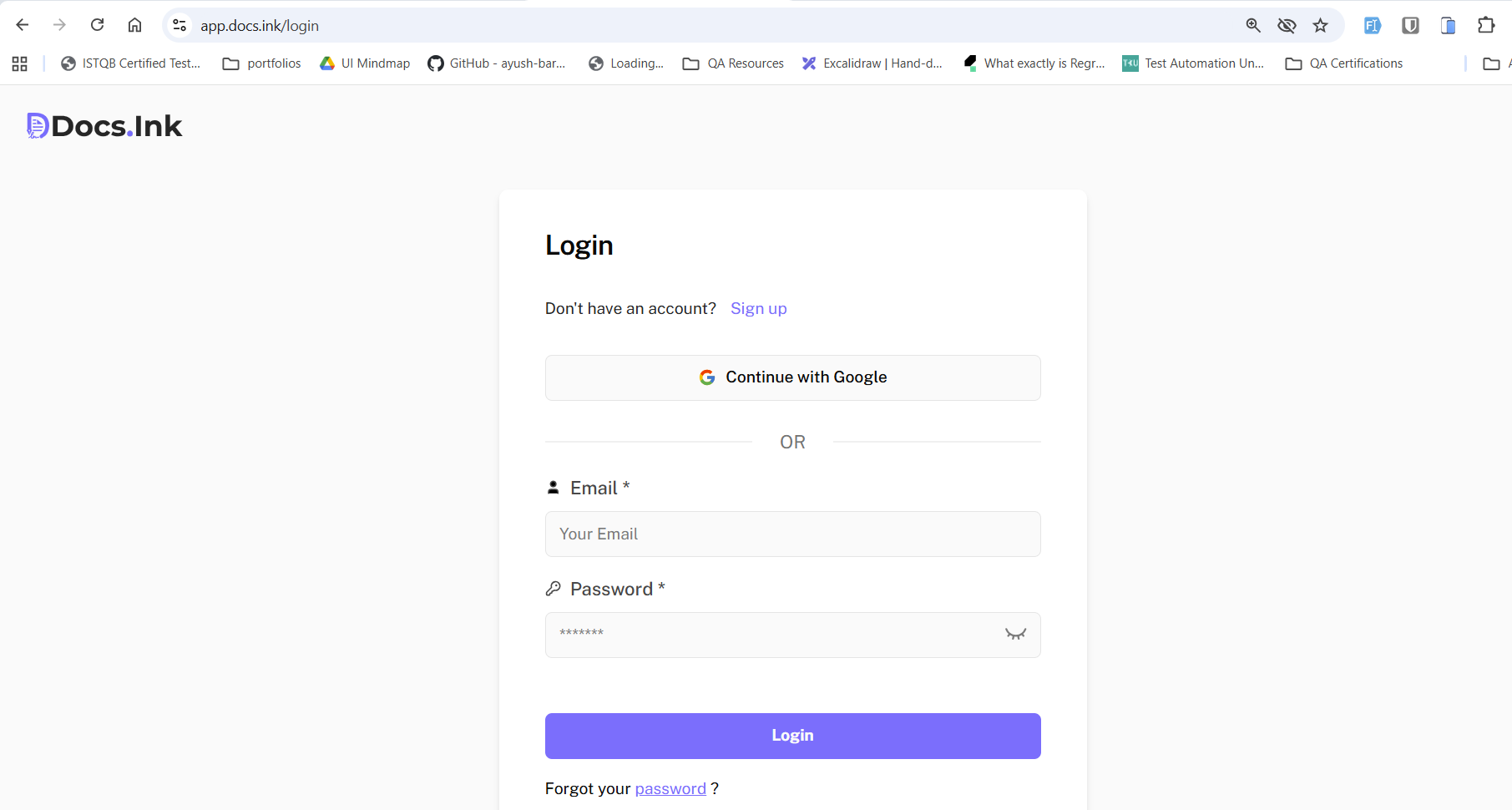Image resolution: width=1512 pixels, height=810 pixels.
Task: Open the Excalidraw bookmark
Action: (872, 63)
